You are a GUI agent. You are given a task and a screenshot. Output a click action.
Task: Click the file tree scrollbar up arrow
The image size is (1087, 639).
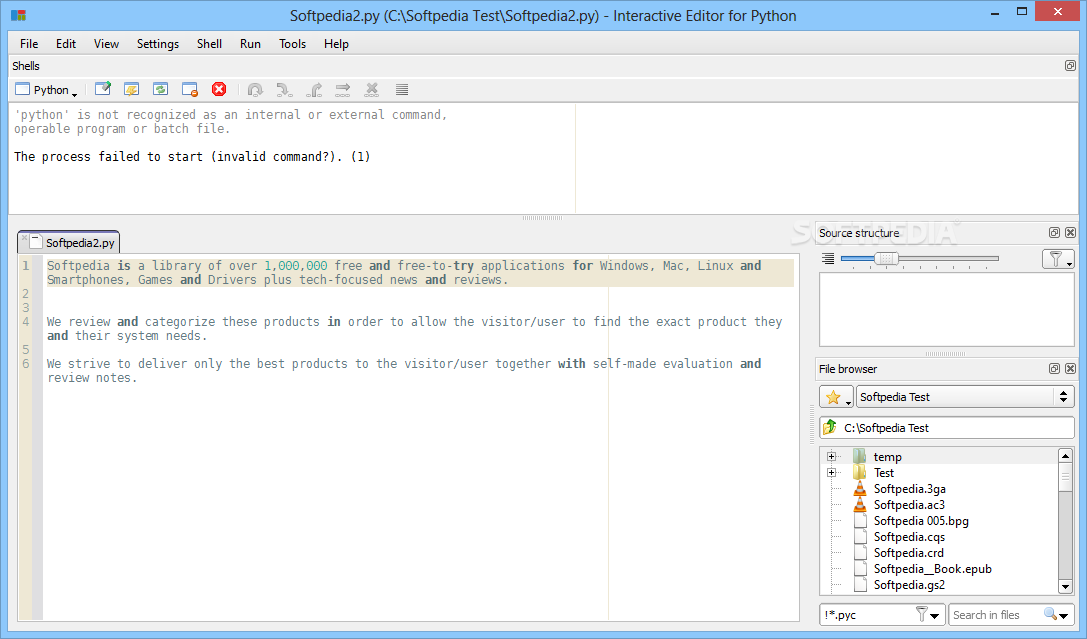pyautogui.click(x=1066, y=455)
